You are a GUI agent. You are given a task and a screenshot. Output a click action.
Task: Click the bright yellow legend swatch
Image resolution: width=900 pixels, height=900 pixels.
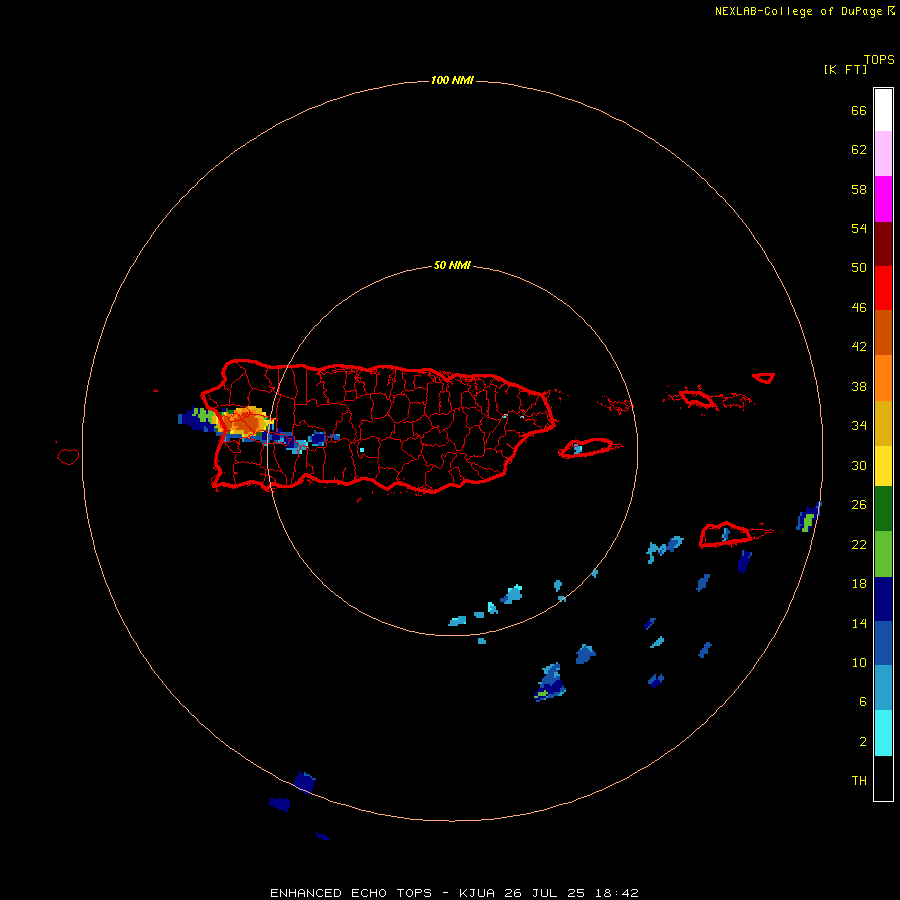pos(883,466)
